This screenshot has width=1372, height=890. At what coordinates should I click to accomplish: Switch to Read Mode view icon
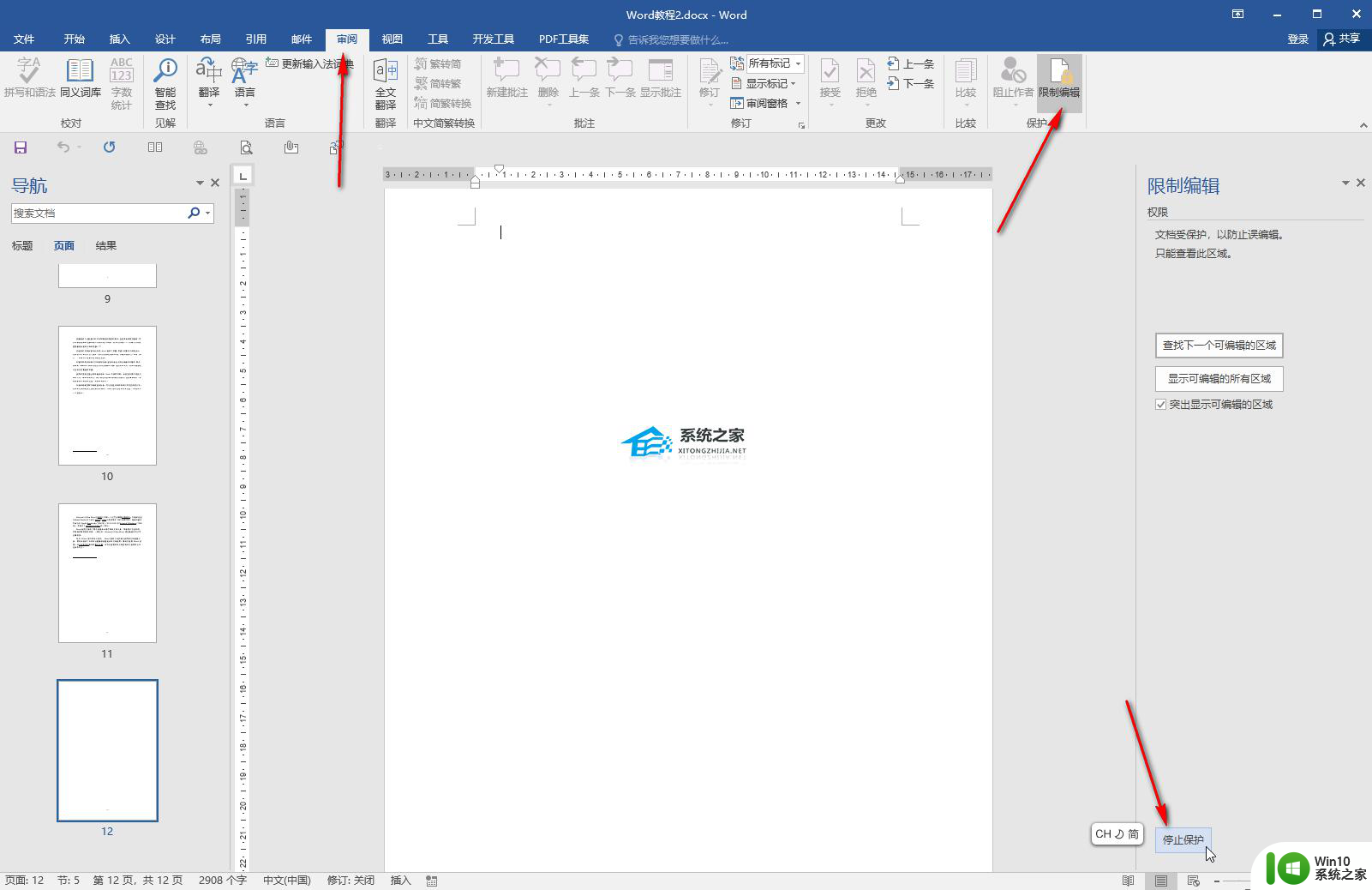pos(1128,881)
